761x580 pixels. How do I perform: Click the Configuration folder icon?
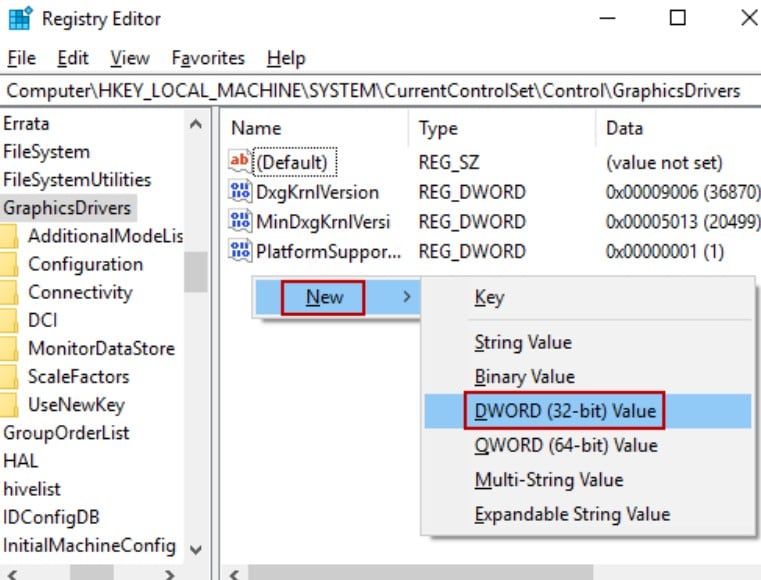point(9,265)
